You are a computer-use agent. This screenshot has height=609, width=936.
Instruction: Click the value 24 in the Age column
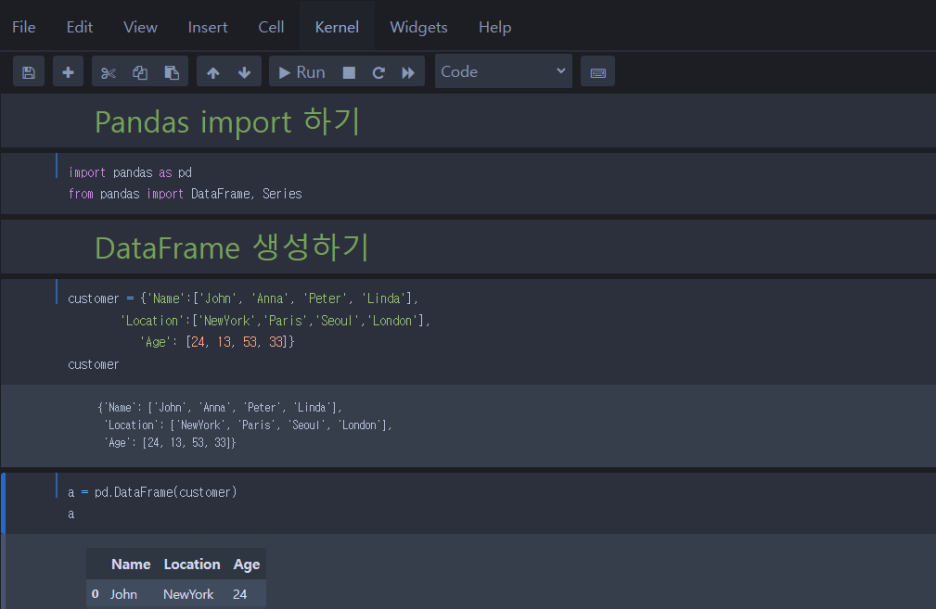click(x=240, y=594)
